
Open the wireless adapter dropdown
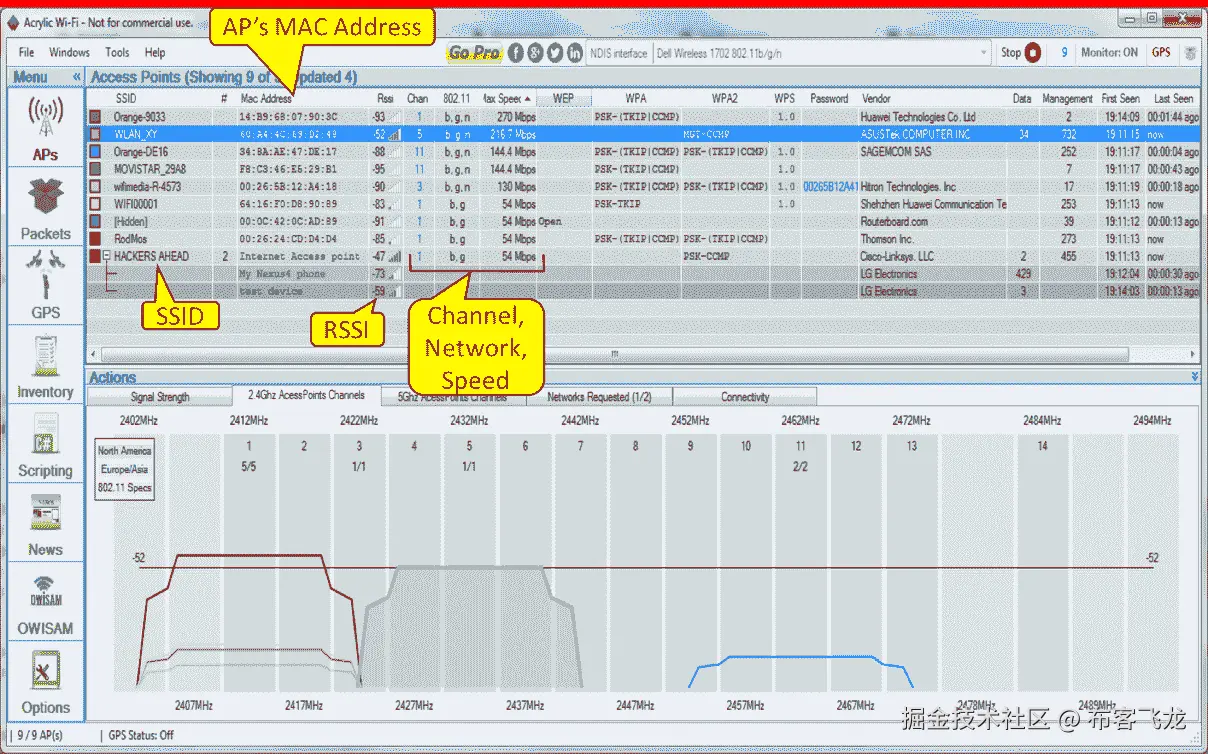(x=984, y=53)
